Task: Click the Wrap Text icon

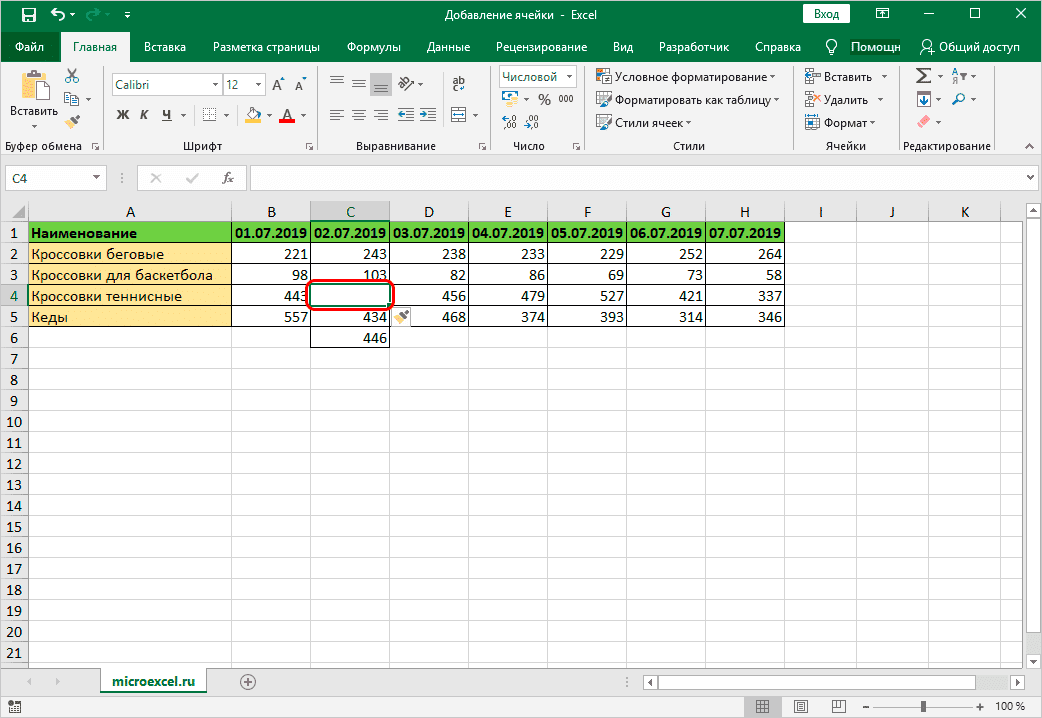Action: click(x=459, y=85)
